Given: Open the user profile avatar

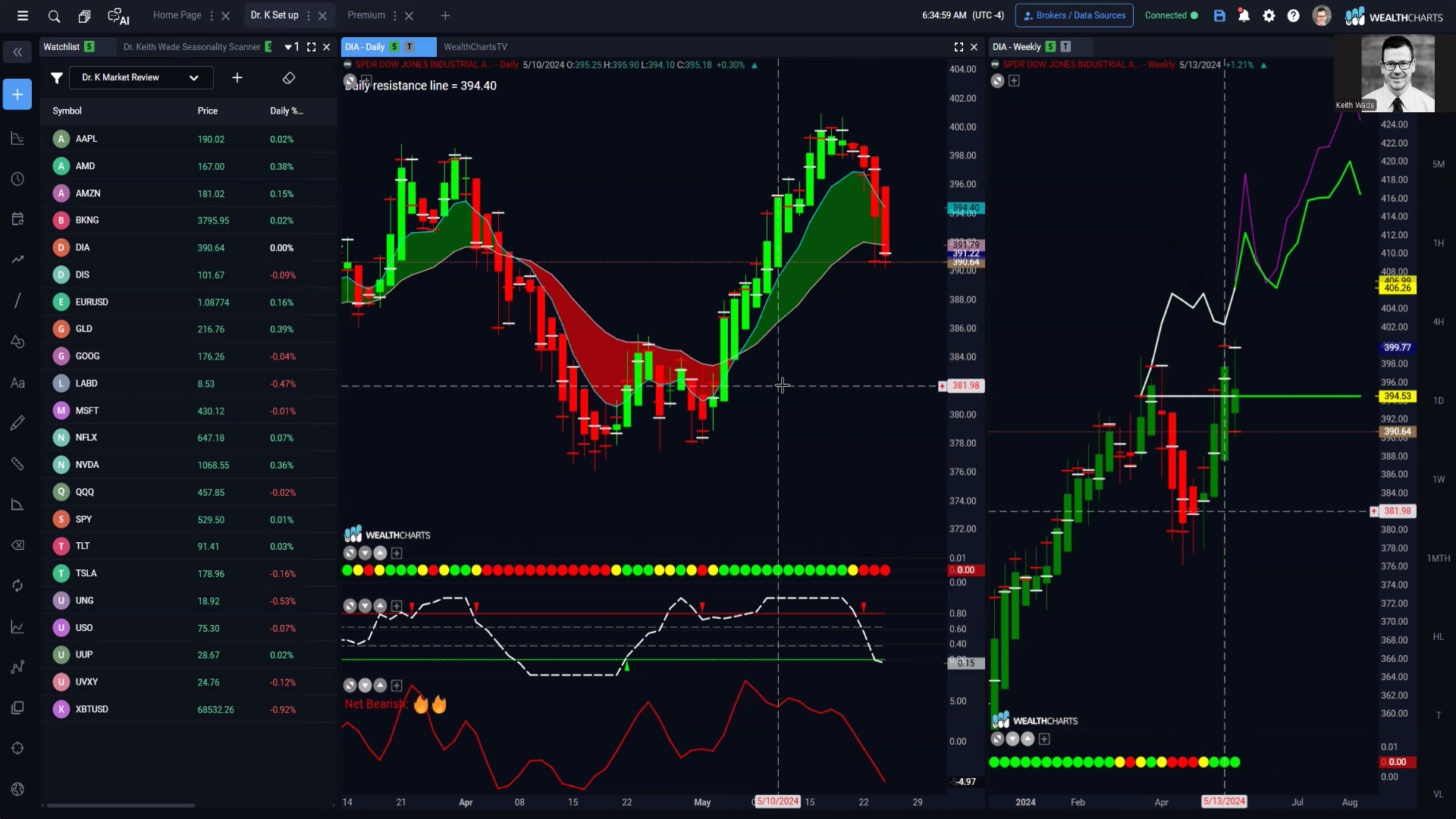Looking at the screenshot, I should [x=1322, y=15].
